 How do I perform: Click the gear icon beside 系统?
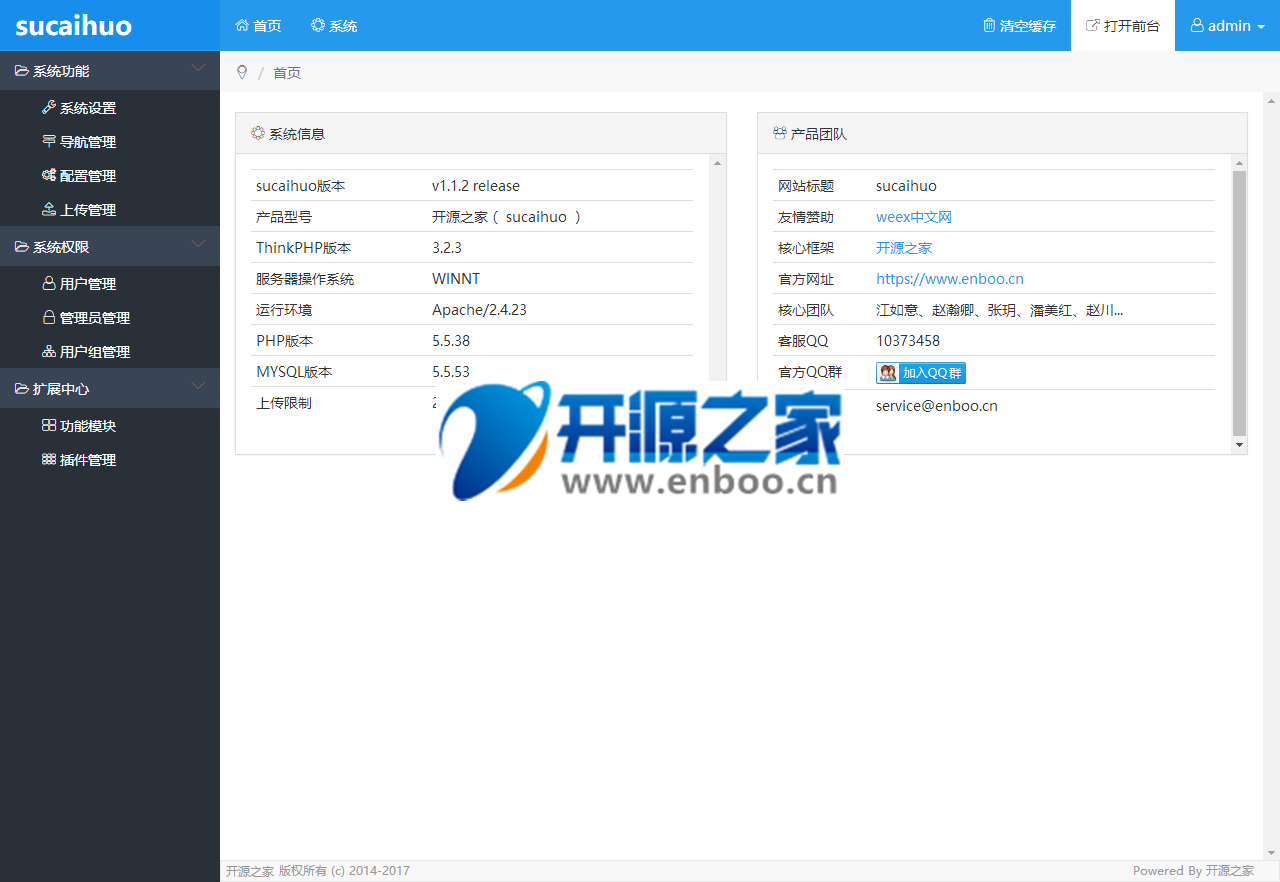(x=318, y=25)
